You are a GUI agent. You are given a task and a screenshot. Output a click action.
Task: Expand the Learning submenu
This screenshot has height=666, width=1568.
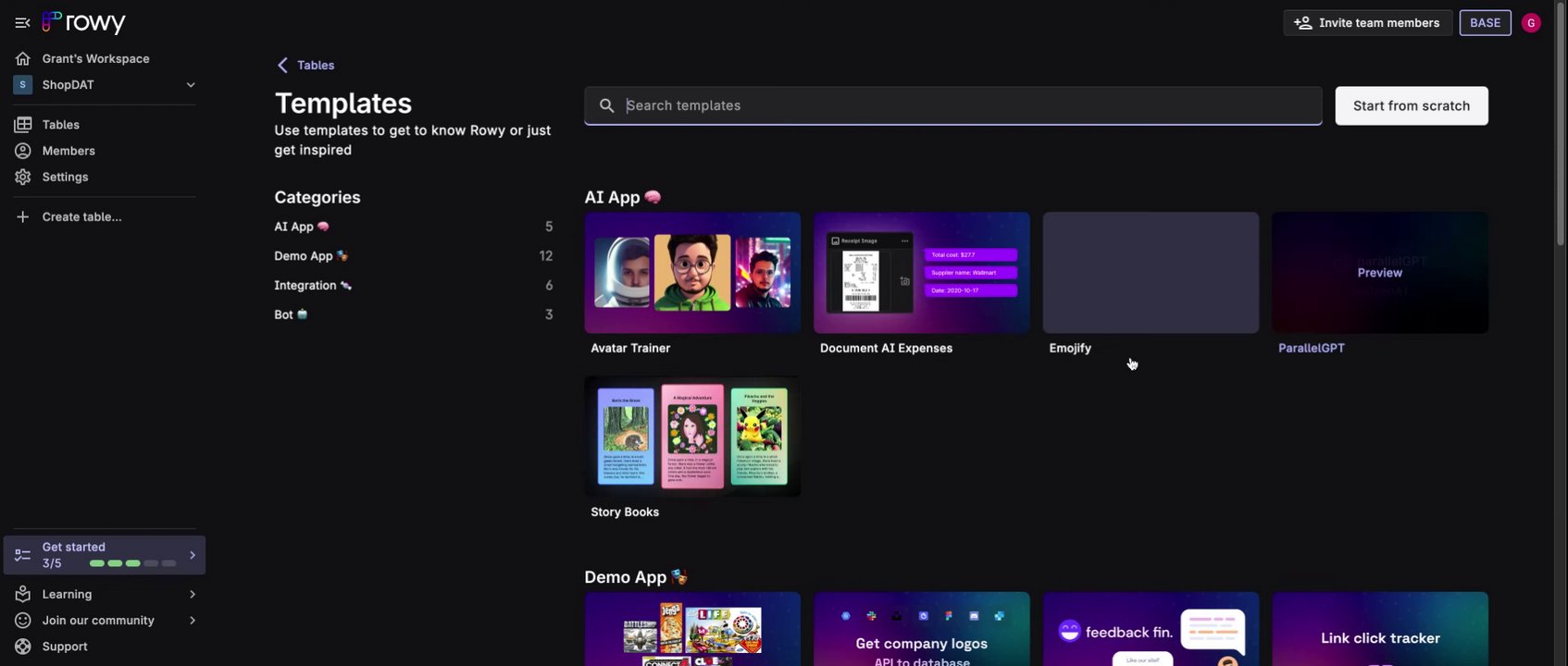(193, 594)
